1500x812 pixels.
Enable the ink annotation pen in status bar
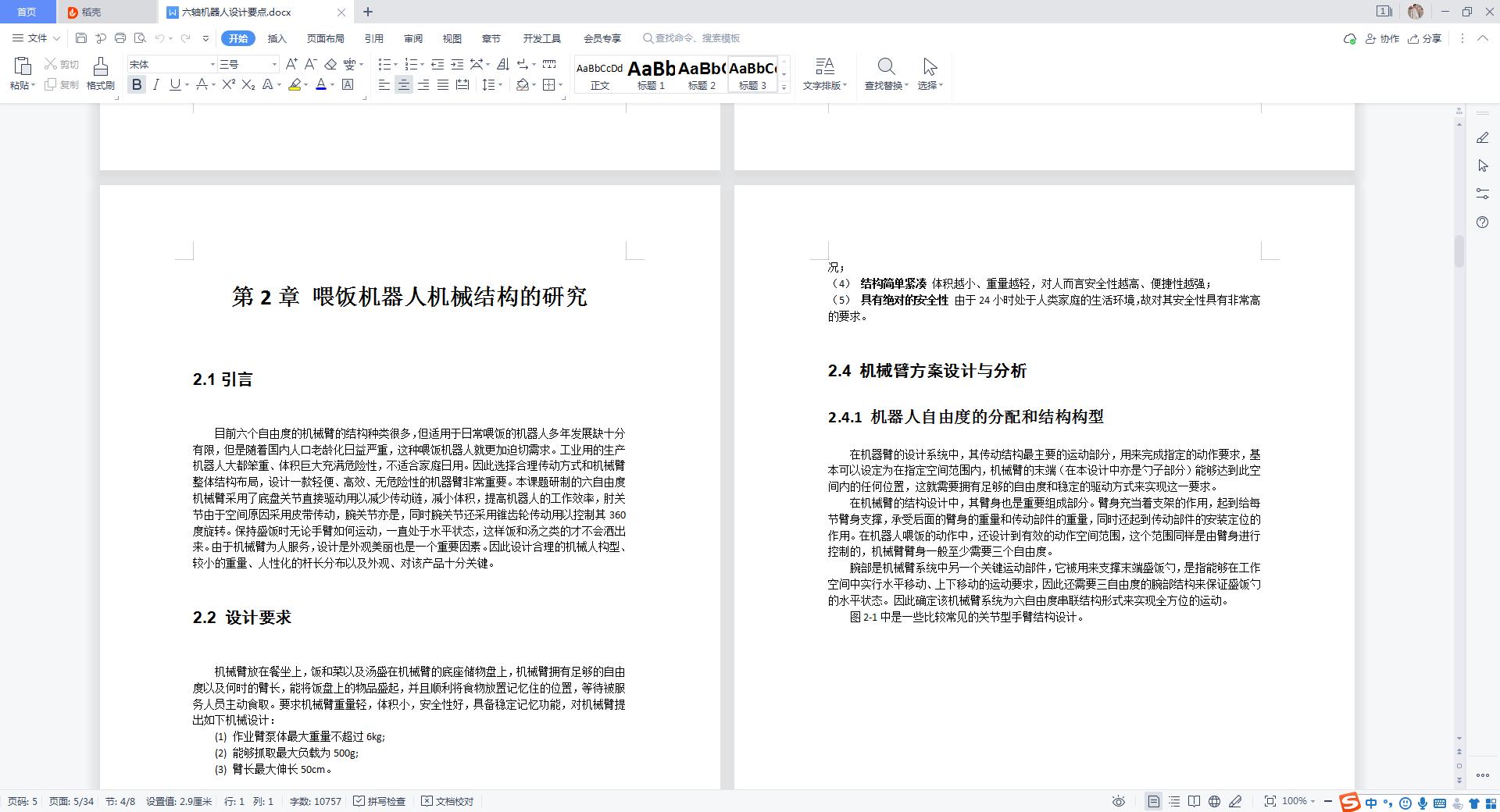[1235, 801]
